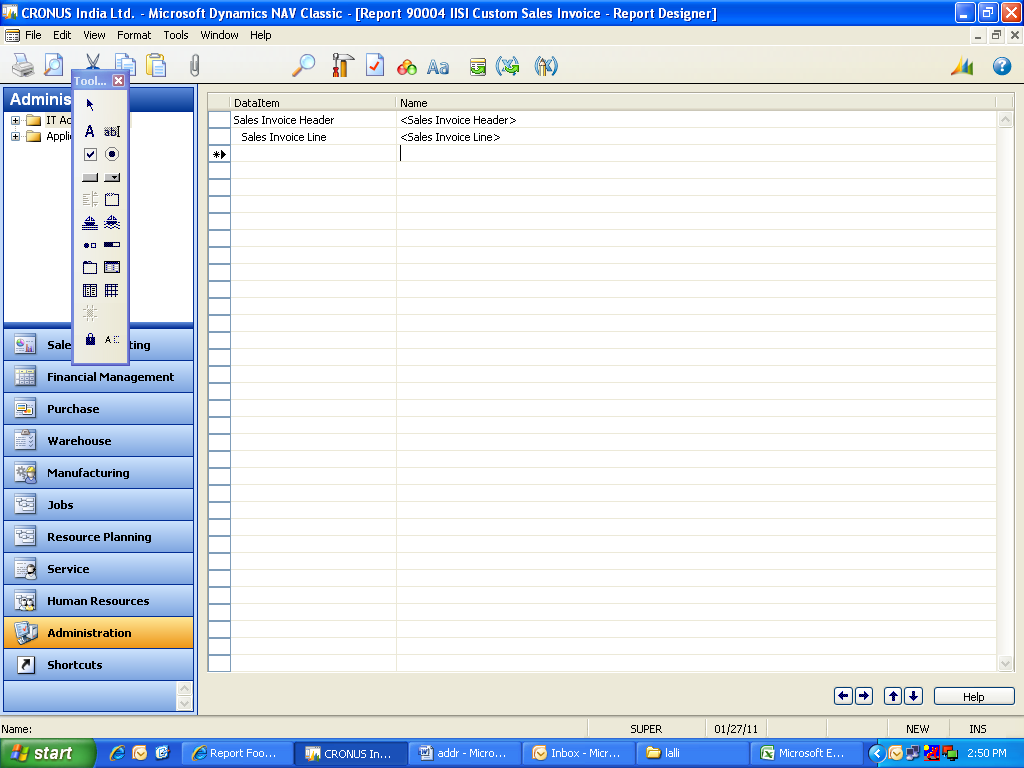This screenshot has height=768, width=1024.
Task: Select the Option Button tool in the Toolbox
Action: pos(111,153)
